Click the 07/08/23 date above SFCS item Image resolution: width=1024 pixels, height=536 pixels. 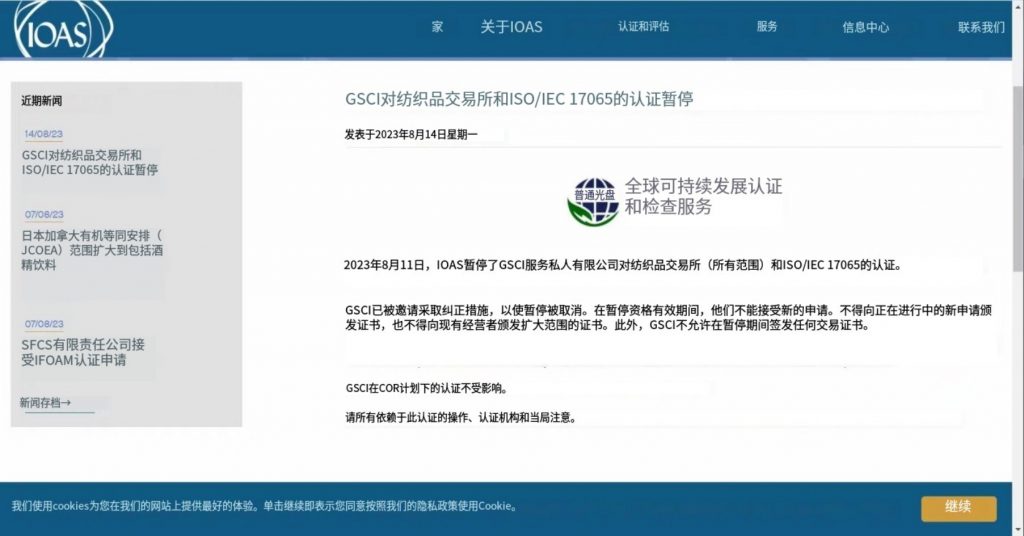pyautogui.click(x=44, y=324)
